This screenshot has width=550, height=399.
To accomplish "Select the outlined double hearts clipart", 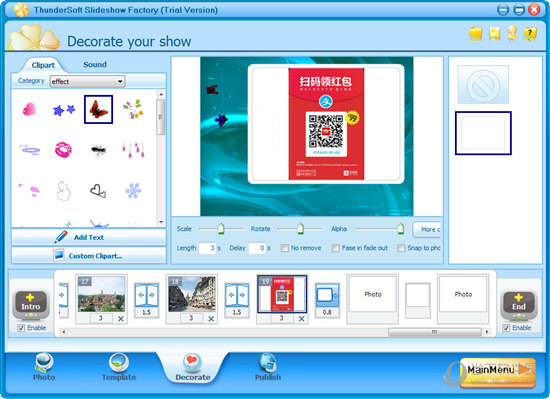I will coord(98,191).
